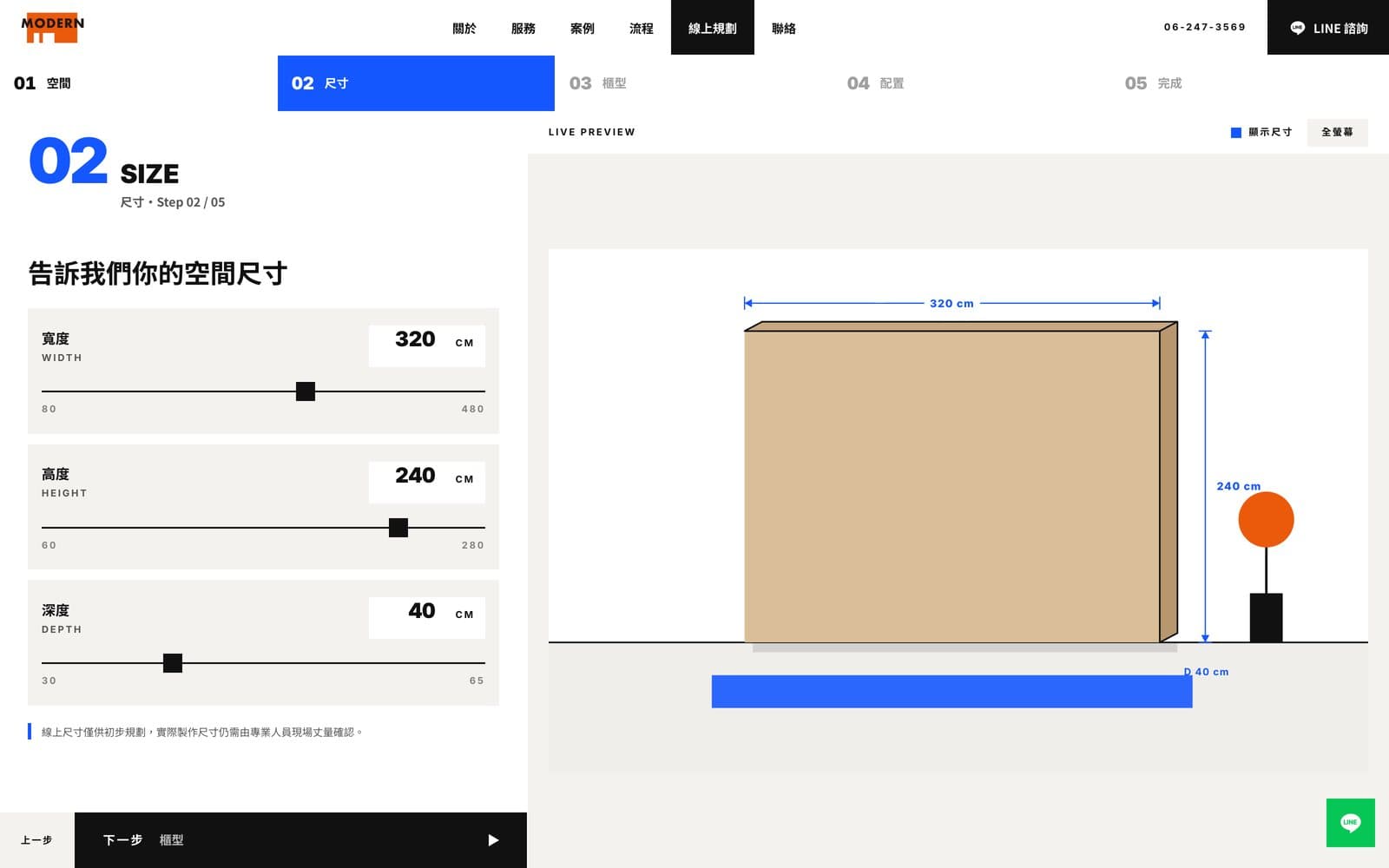
Task: Open 聯絡 menu item
Action: [x=784, y=29]
